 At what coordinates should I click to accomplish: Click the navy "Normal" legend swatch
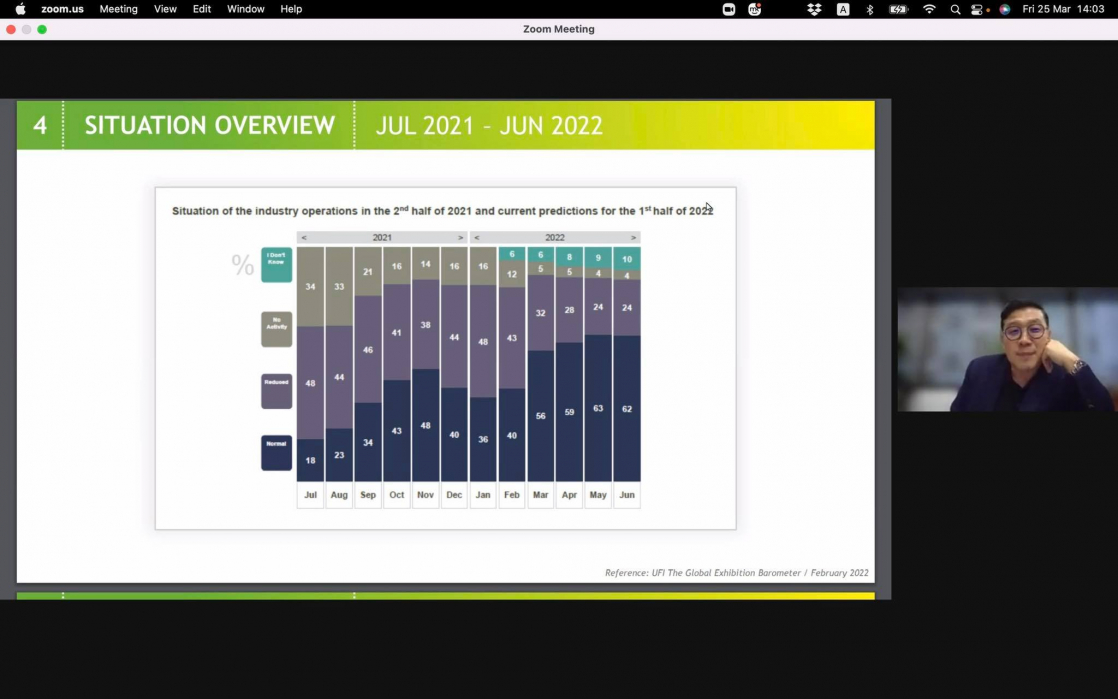(276, 452)
